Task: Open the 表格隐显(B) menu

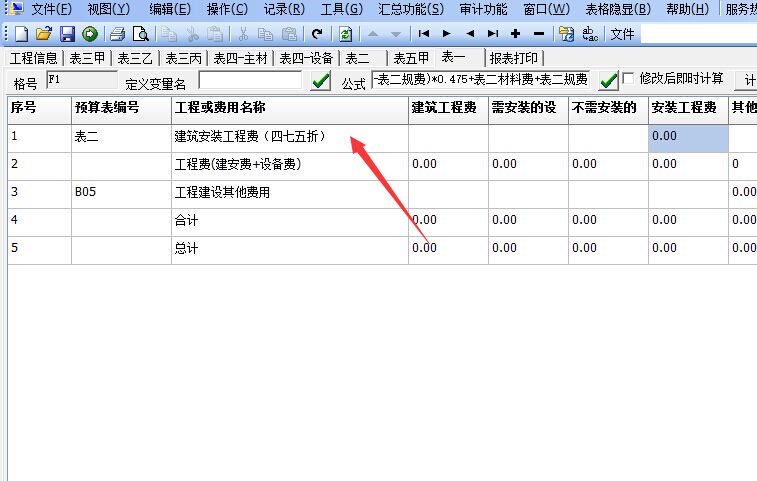Action: [x=618, y=9]
